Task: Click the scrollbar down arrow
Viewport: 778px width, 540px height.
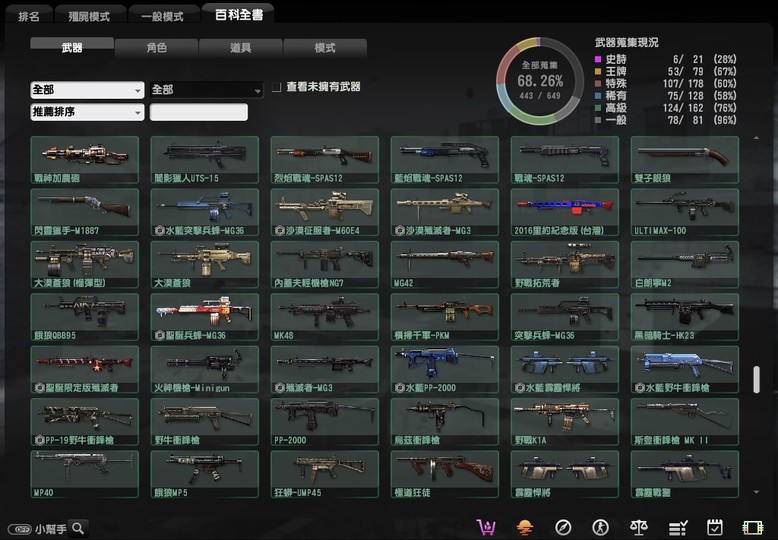Action: point(756,492)
